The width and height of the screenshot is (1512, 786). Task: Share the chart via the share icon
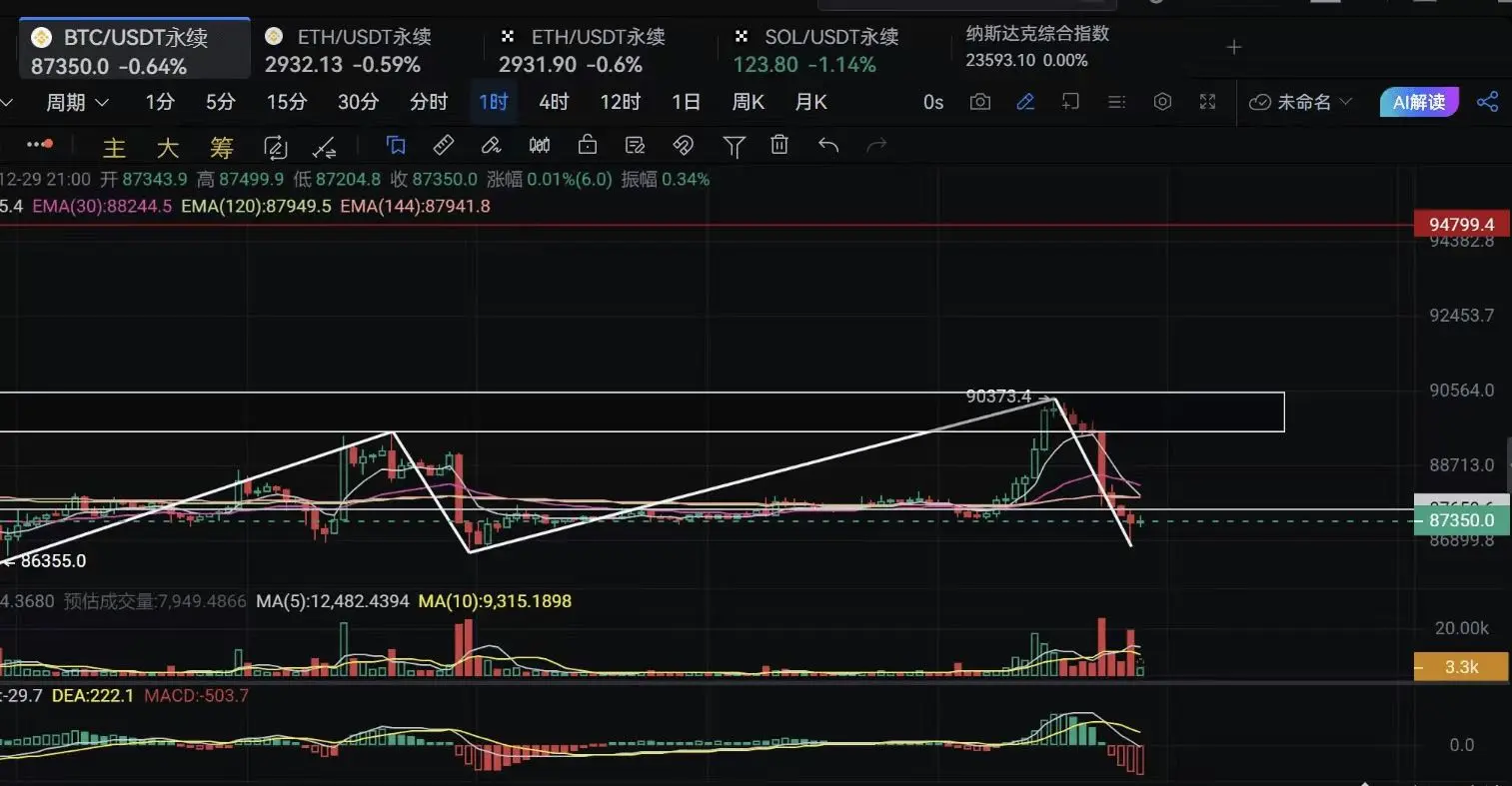[x=1488, y=102]
